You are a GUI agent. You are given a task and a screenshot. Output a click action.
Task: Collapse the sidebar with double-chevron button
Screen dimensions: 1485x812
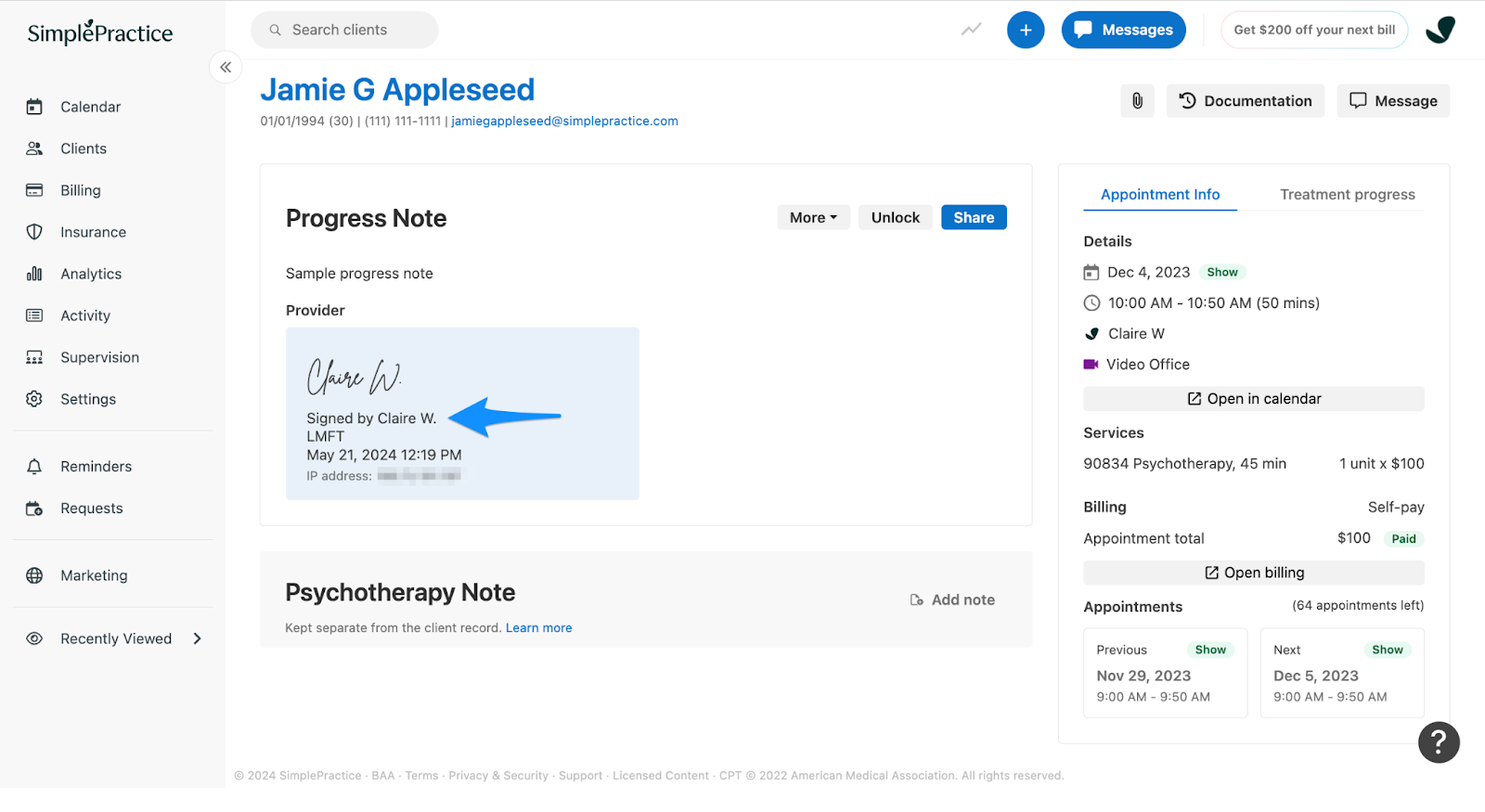click(226, 67)
